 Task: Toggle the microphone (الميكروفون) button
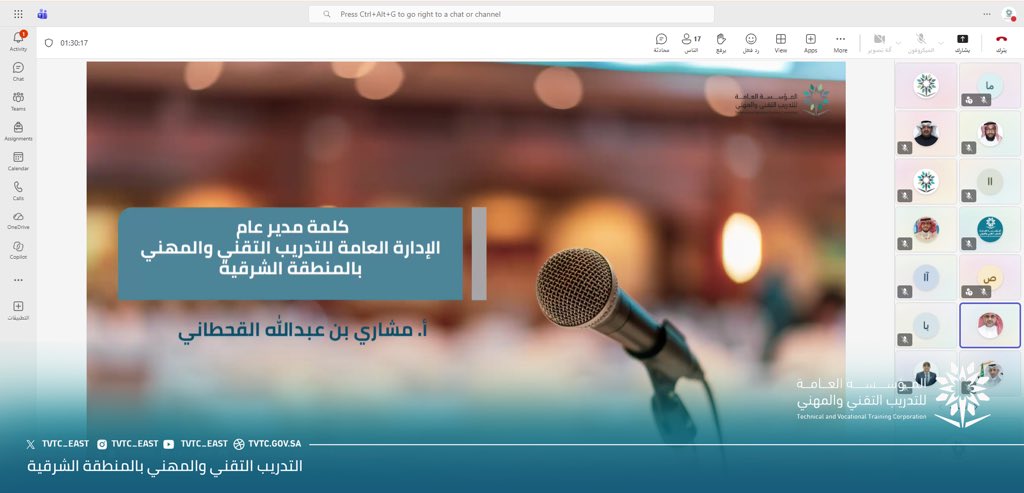pyautogui.click(x=921, y=43)
